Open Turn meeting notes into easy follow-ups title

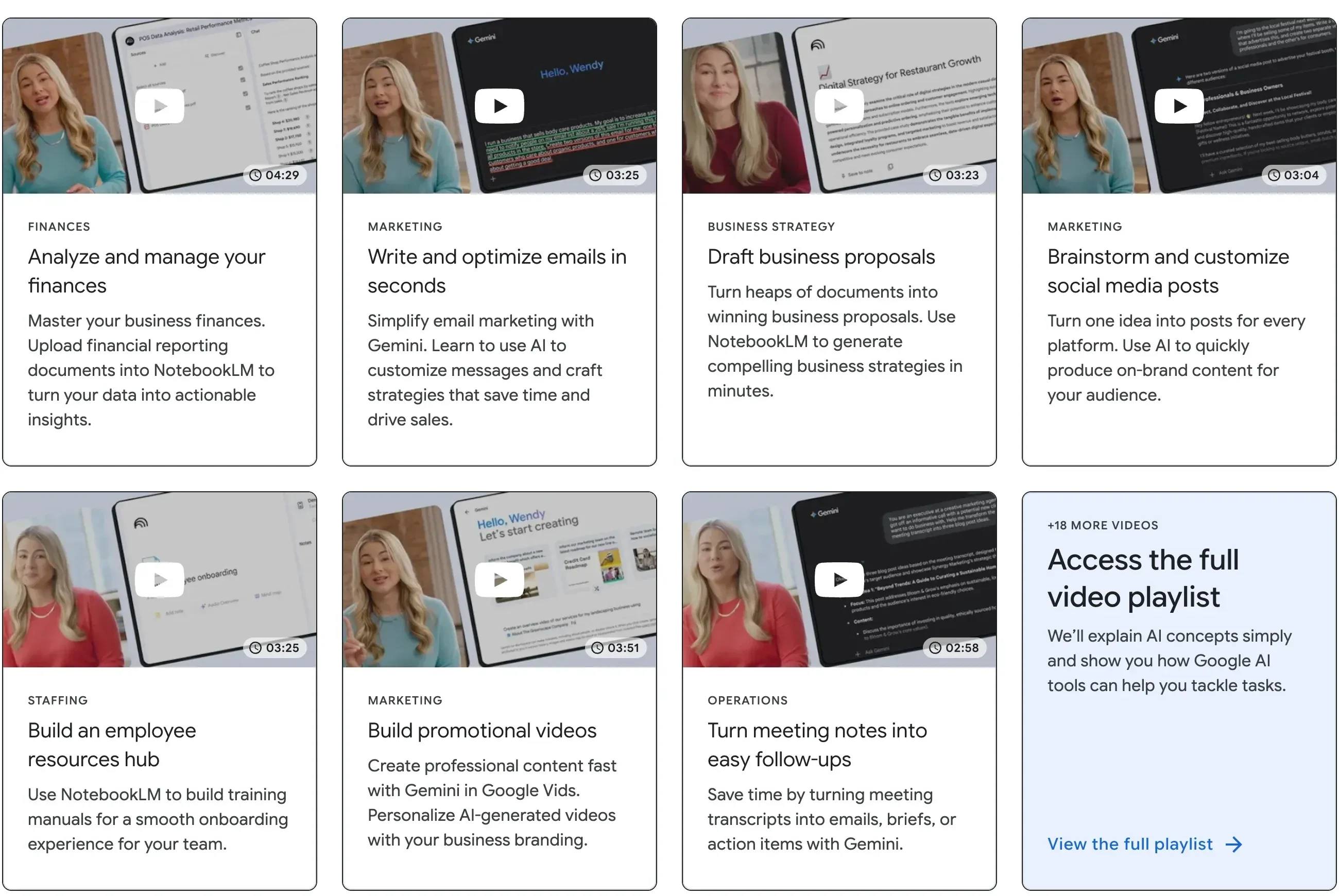(x=817, y=745)
